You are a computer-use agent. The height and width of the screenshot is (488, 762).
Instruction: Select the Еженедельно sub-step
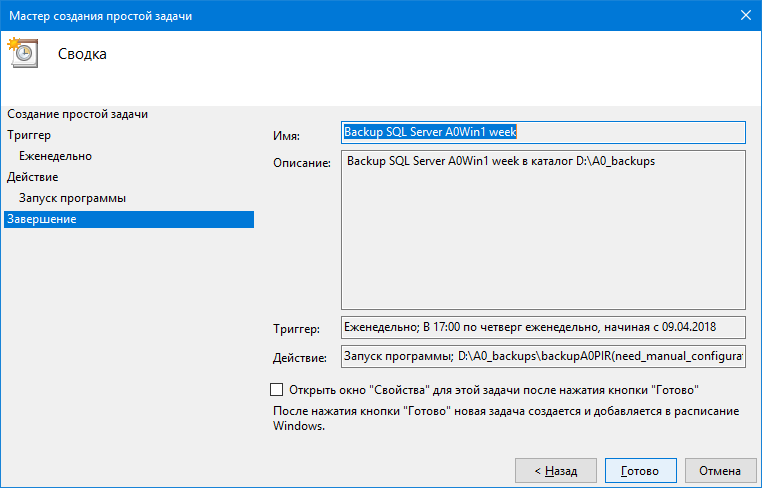click(x=55, y=156)
